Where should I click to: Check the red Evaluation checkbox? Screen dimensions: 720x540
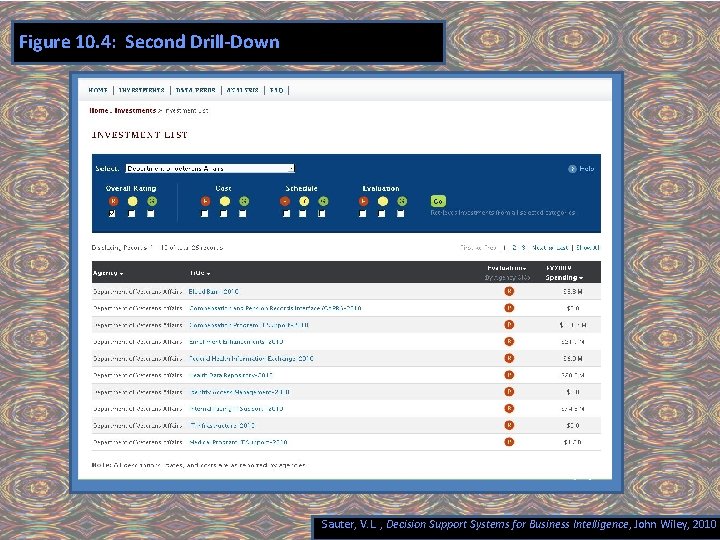click(363, 214)
